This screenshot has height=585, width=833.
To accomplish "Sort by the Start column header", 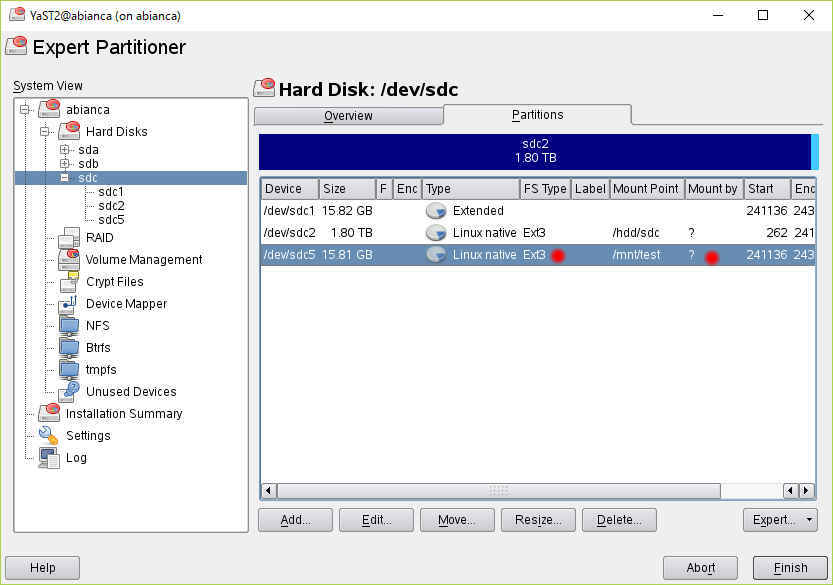I will (x=767, y=189).
